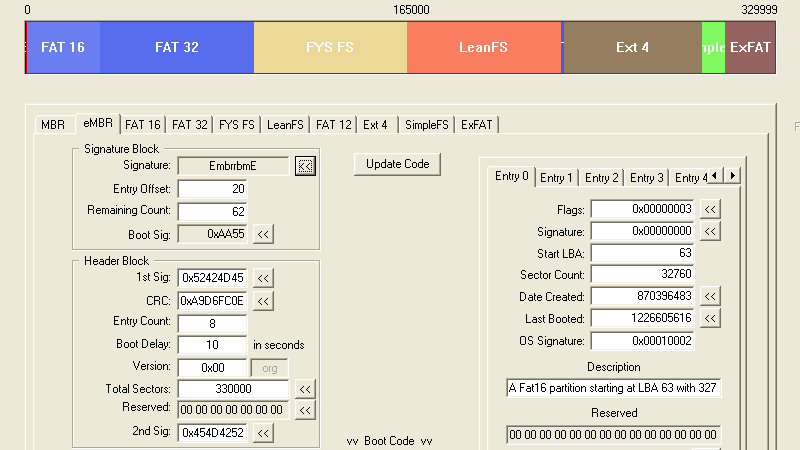This screenshot has width=800, height=450.
Task: Click the << button beside Last Booted
Action: coord(709,318)
